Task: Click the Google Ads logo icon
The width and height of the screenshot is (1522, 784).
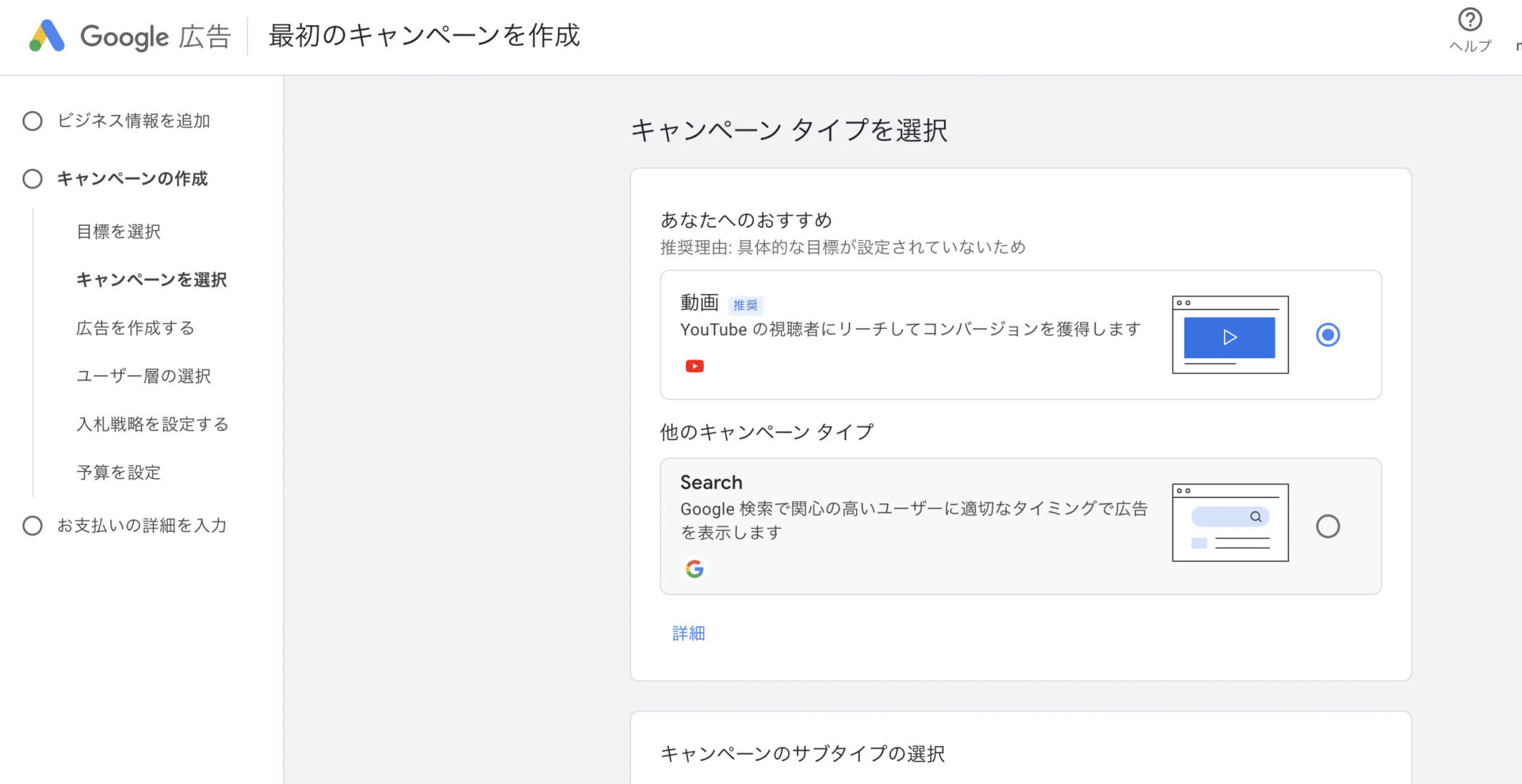Action: click(47, 36)
